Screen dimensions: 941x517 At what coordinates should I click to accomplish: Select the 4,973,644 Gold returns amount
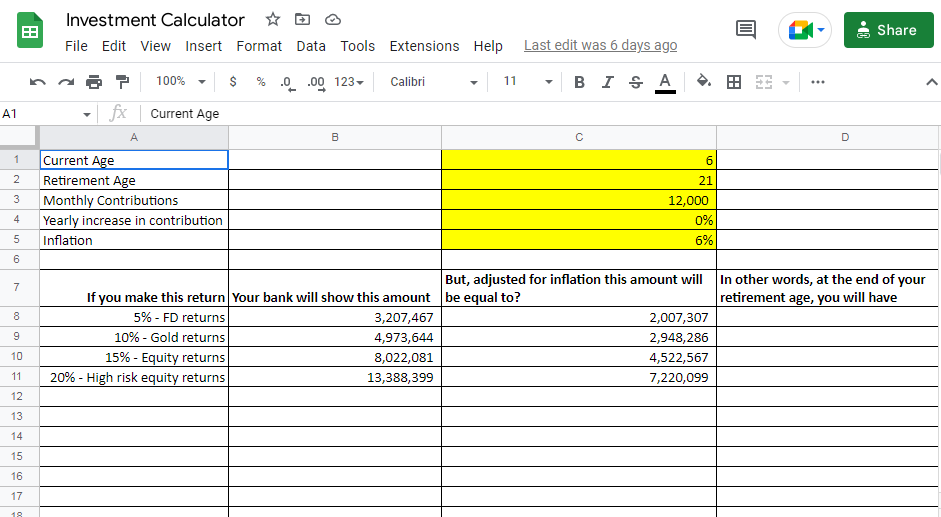coord(335,337)
